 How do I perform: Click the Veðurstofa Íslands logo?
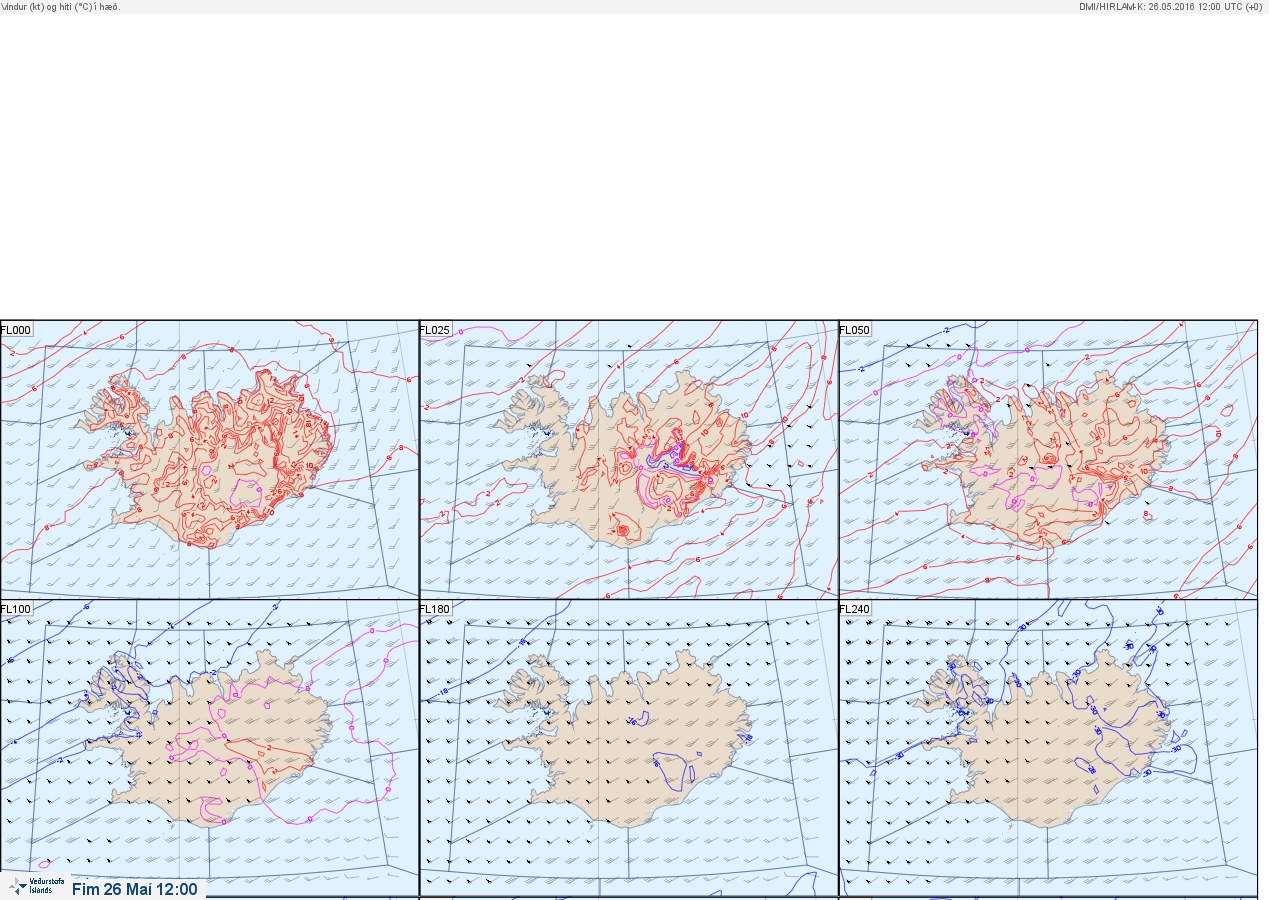36,886
